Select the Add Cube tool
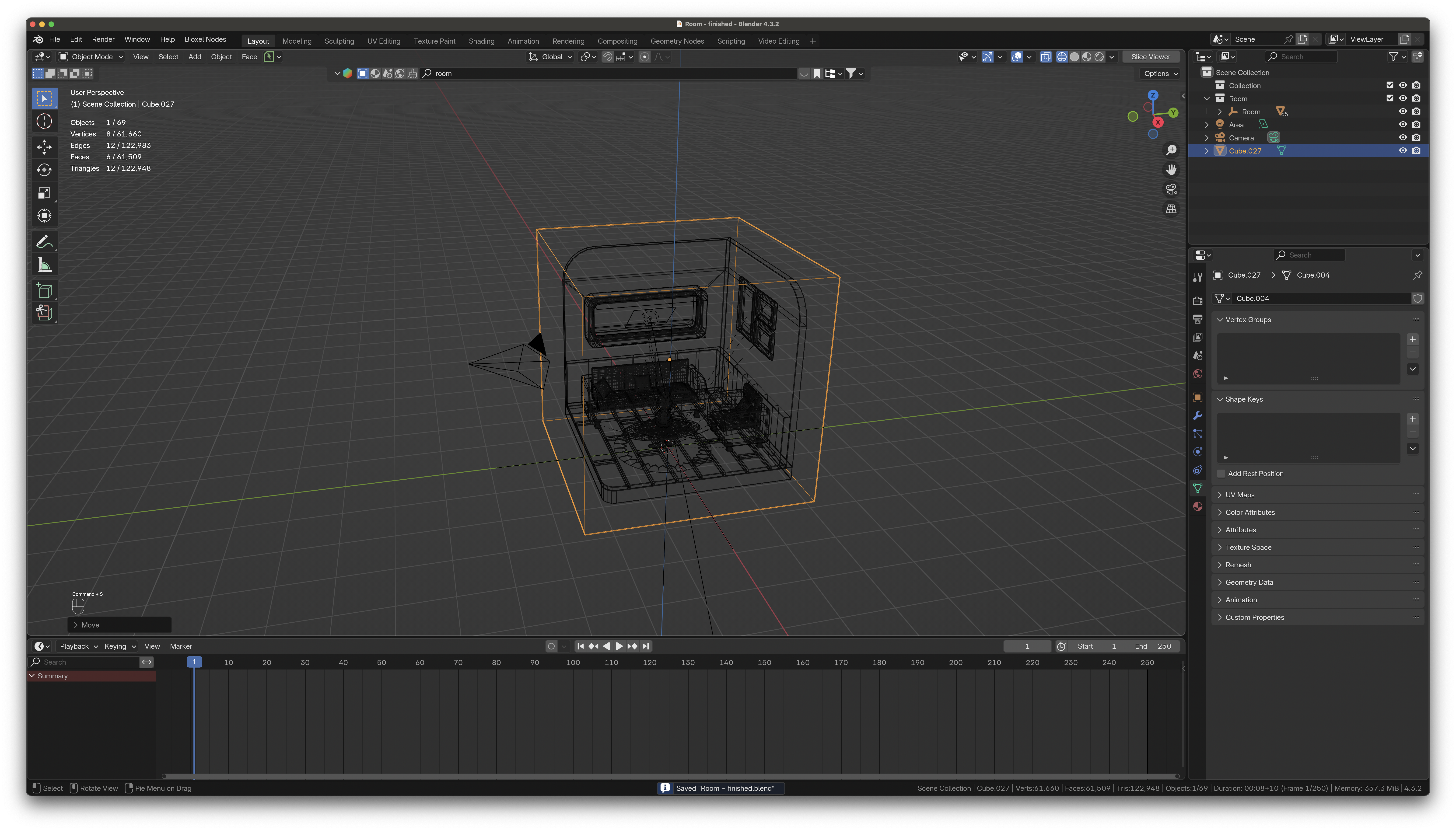This screenshot has height=830, width=1456. click(x=45, y=291)
